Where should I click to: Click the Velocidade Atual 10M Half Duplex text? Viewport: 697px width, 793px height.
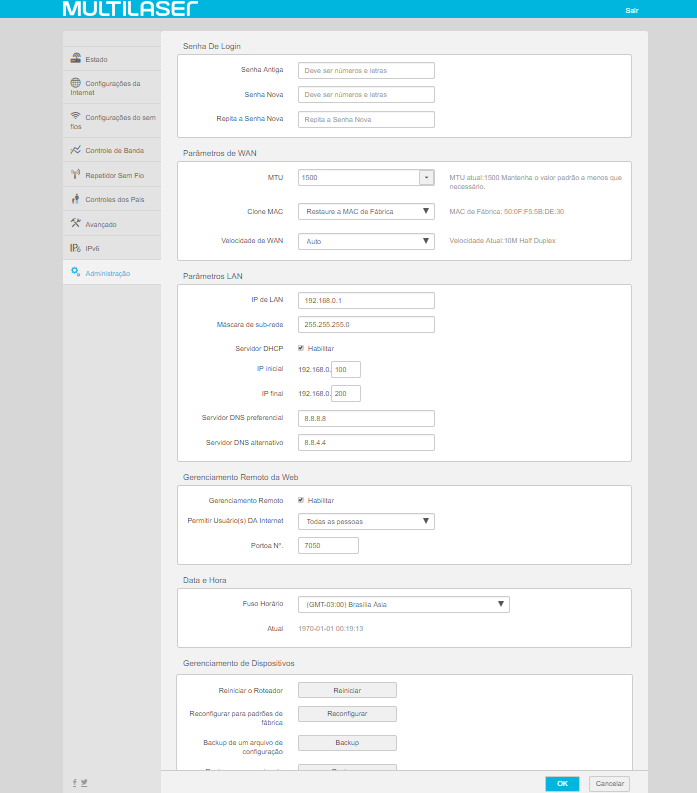point(502,241)
